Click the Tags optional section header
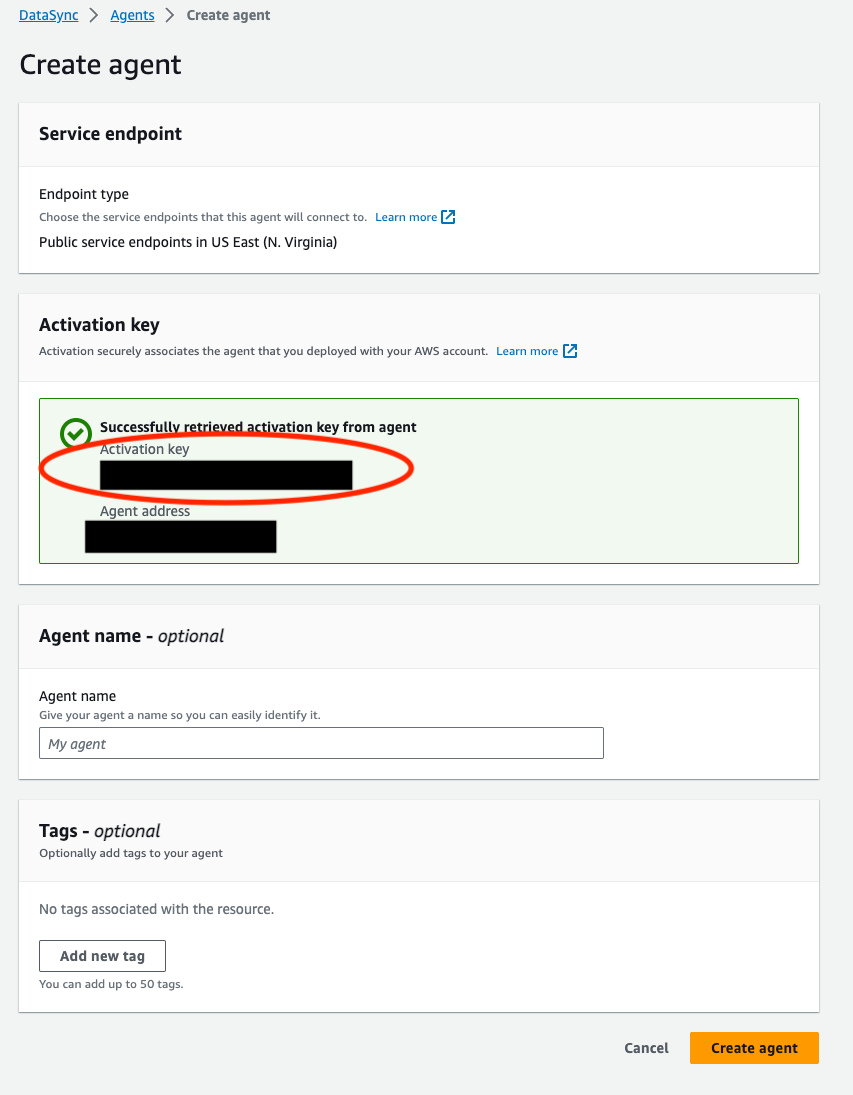 click(99, 830)
